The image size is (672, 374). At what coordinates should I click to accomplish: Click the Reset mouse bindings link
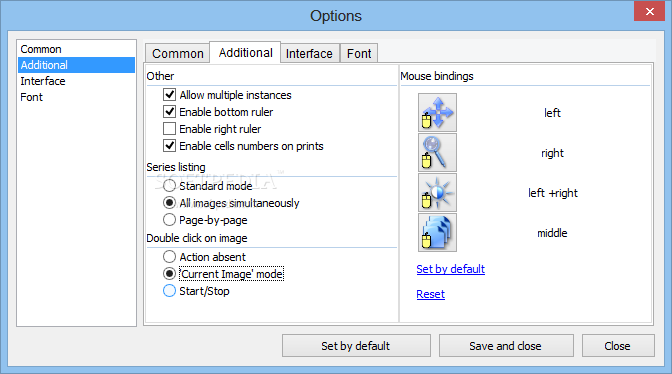tap(430, 294)
